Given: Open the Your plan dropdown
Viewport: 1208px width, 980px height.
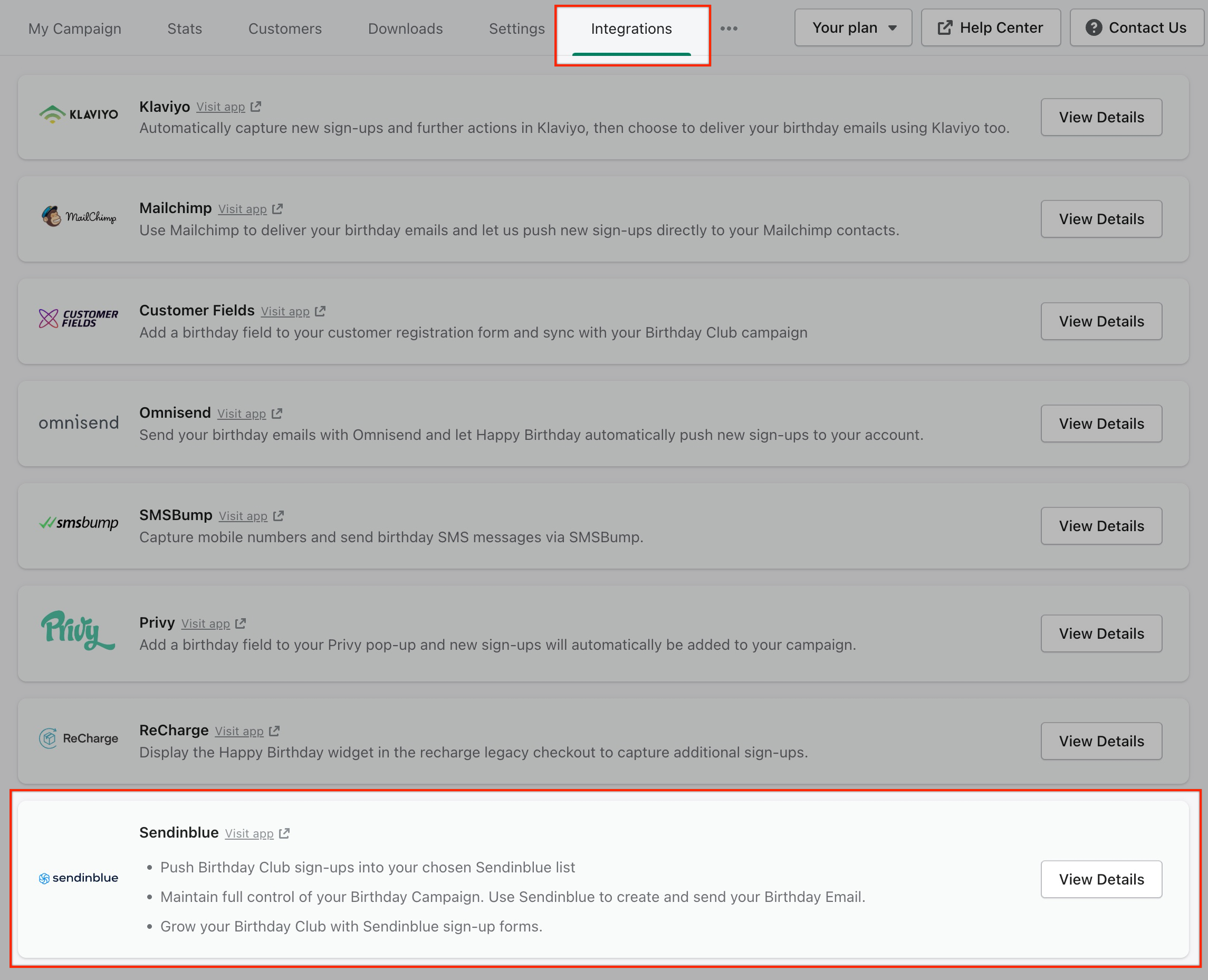Looking at the screenshot, I should (852, 27).
